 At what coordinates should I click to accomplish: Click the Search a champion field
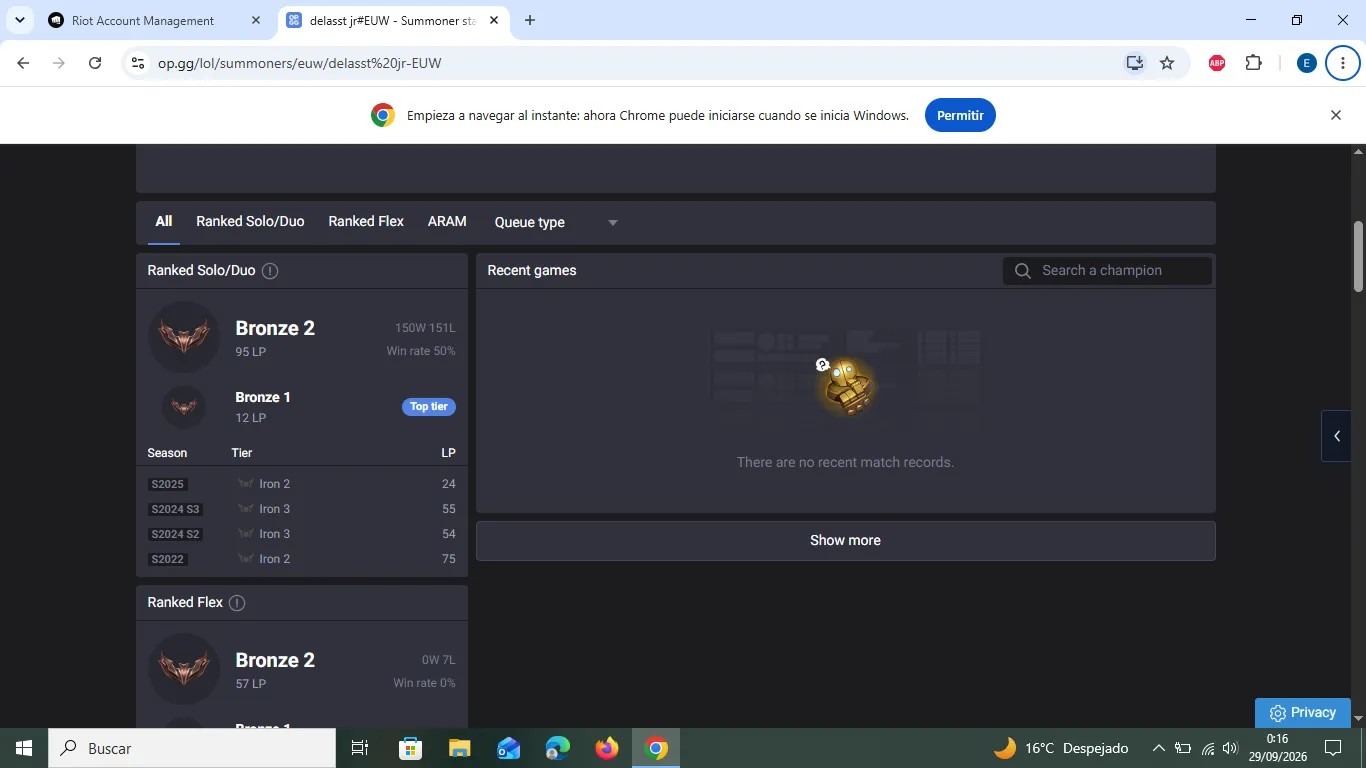coord(1108,271)
